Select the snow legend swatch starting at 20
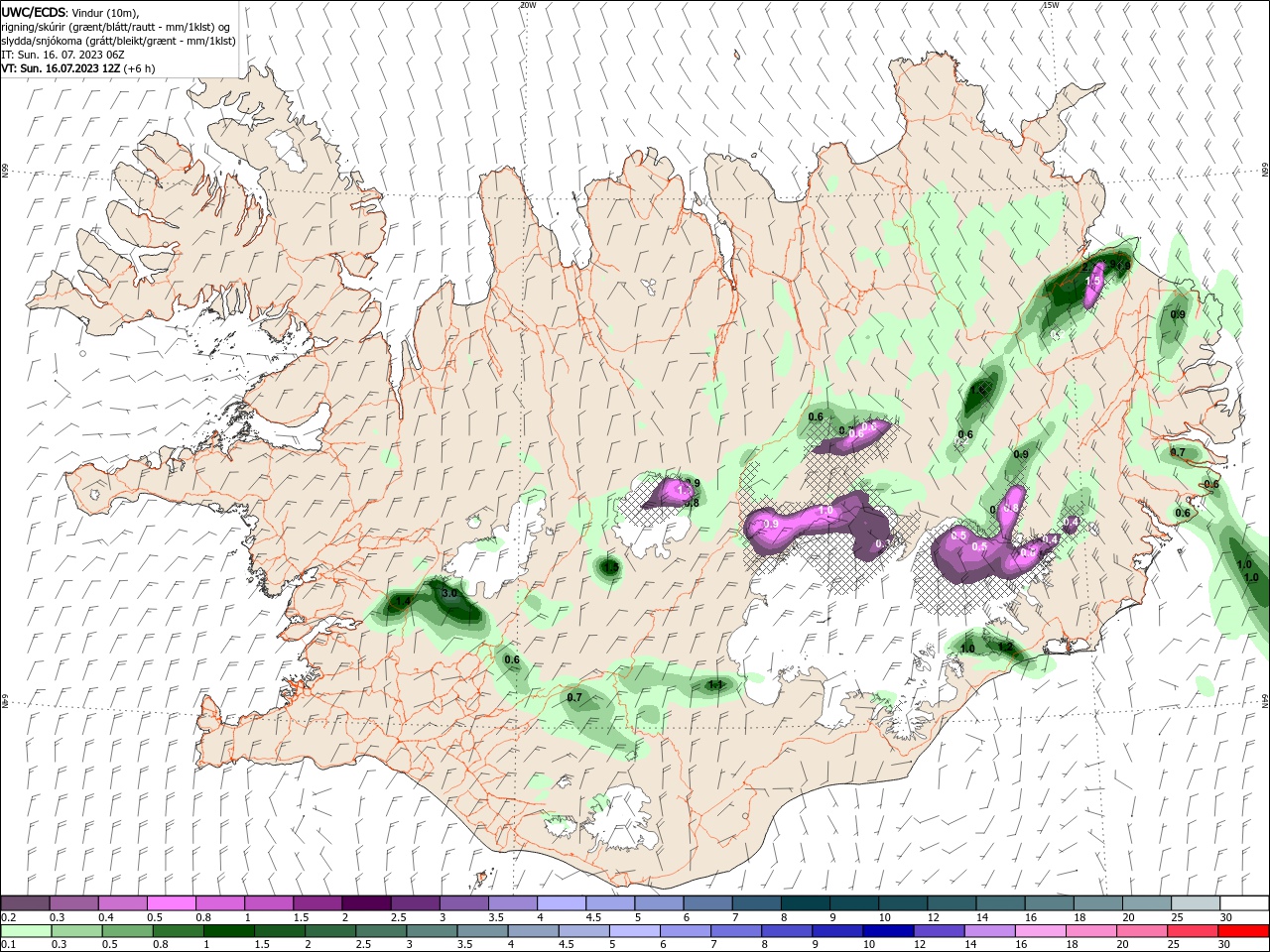 tap(1146, 903)
